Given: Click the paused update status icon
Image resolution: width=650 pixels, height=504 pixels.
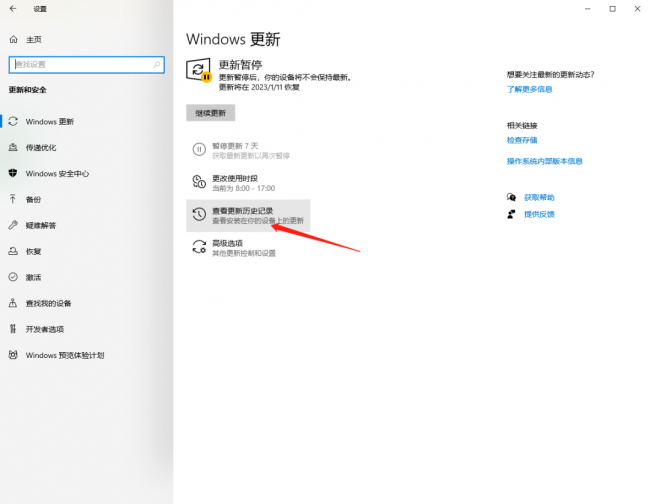Looking at the screenshot, I should (x=199, y=70).
